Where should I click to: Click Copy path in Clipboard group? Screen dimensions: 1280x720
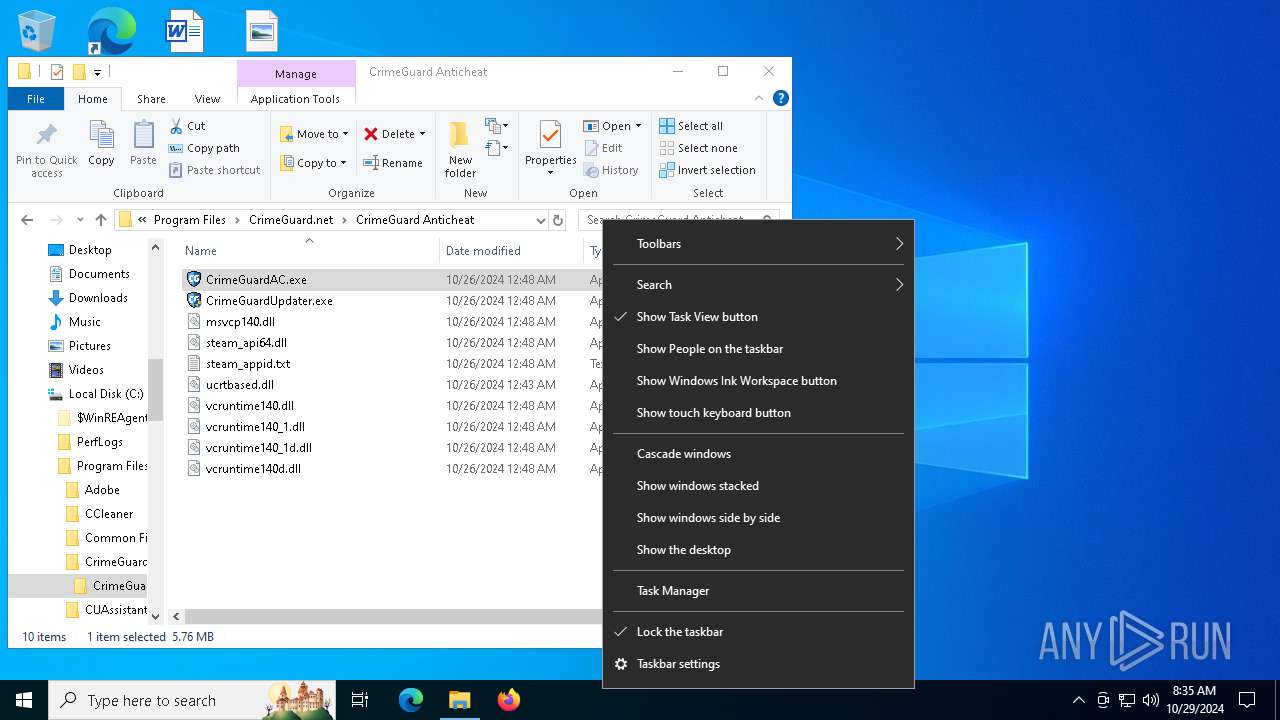[x=204, y=148]
